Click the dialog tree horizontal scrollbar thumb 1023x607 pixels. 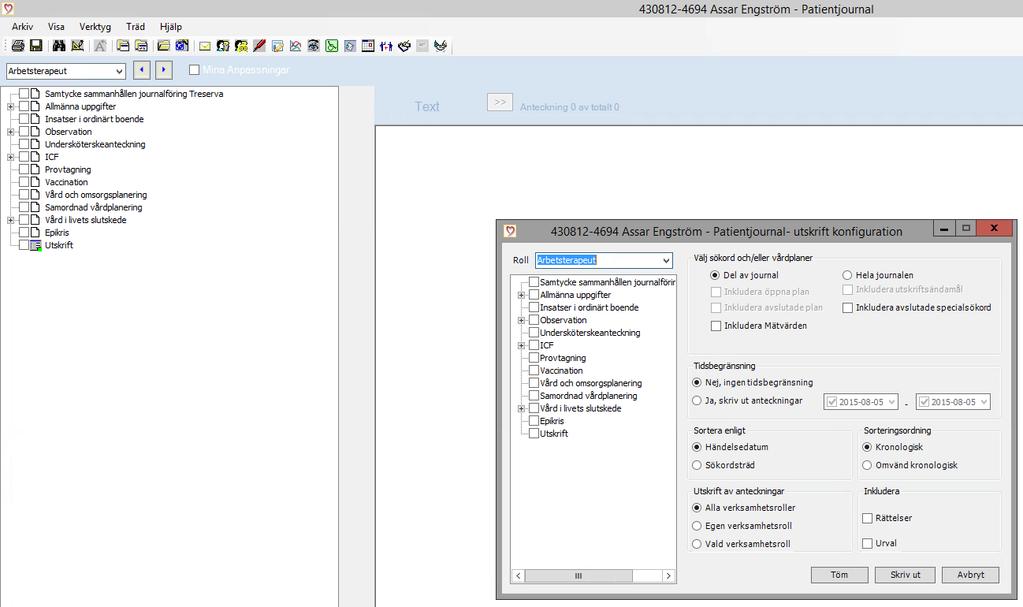[578, 576]
